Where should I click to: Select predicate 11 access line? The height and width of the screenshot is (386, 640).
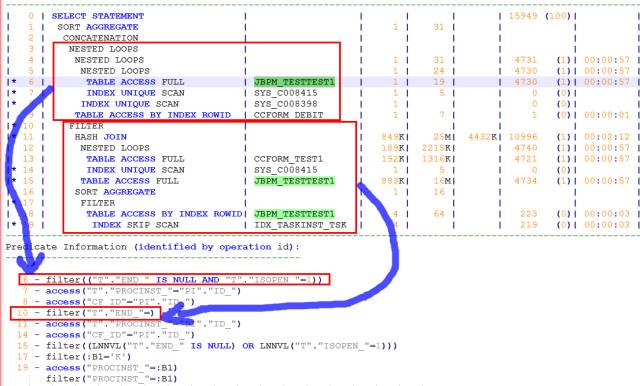[129, 324]
